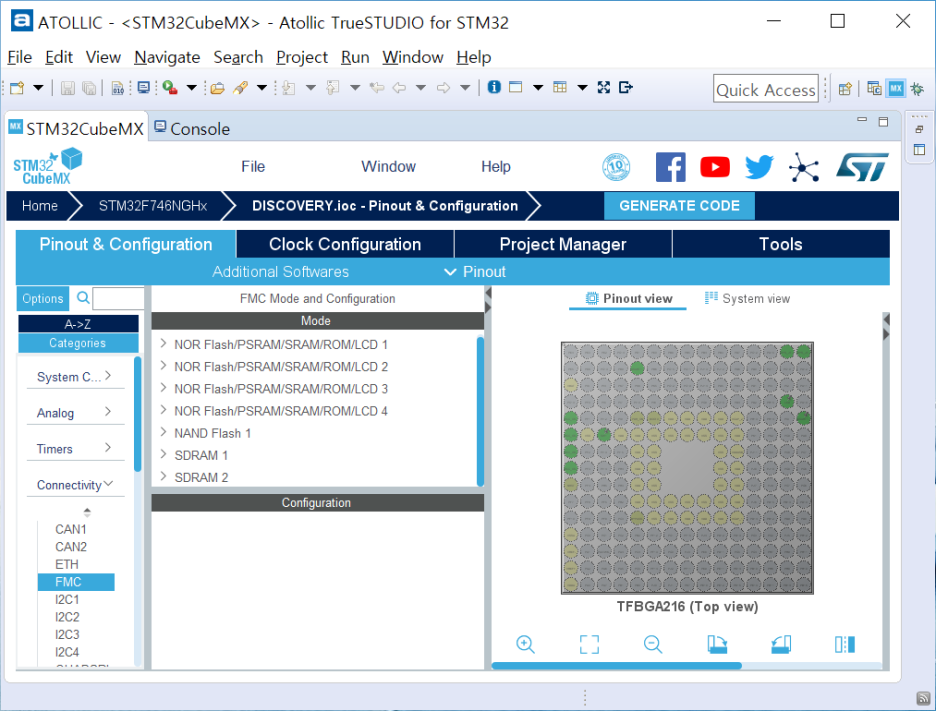Fit the chip to the view area
This screenshot has width=936, height=711.
pyautogui.click(x=589, y=644)
